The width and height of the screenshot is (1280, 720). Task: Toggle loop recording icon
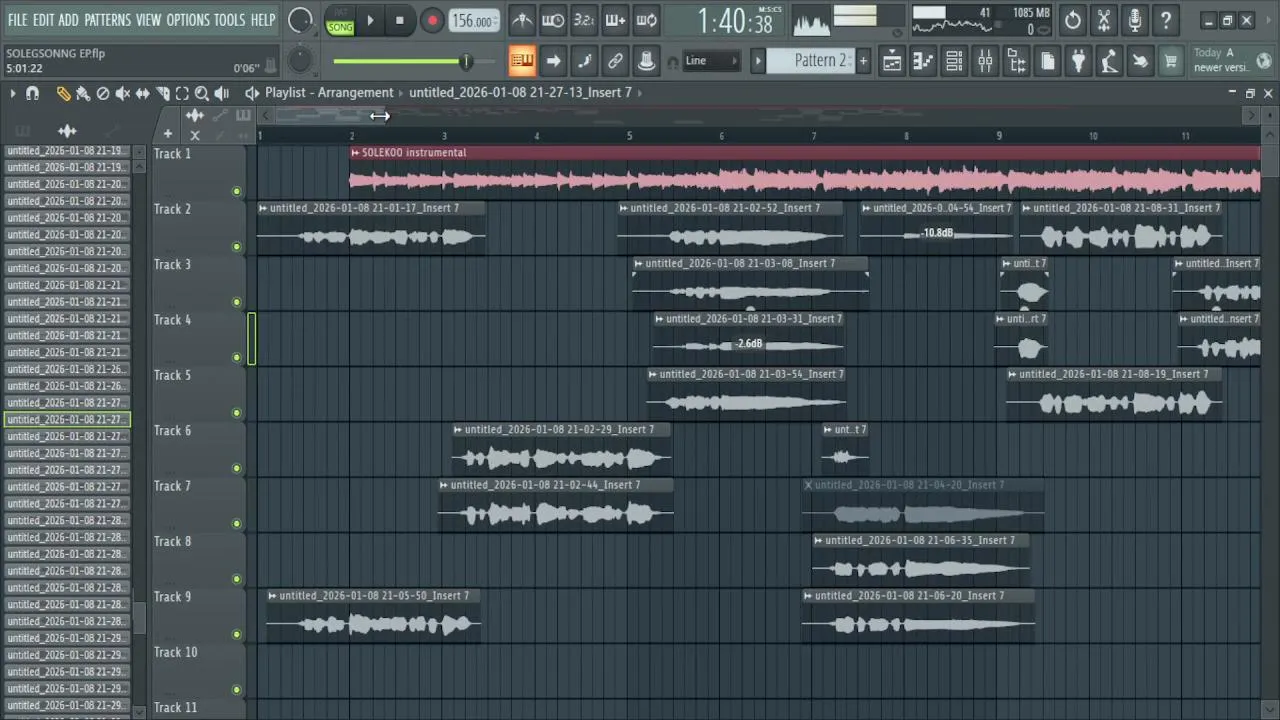[647, 20]
